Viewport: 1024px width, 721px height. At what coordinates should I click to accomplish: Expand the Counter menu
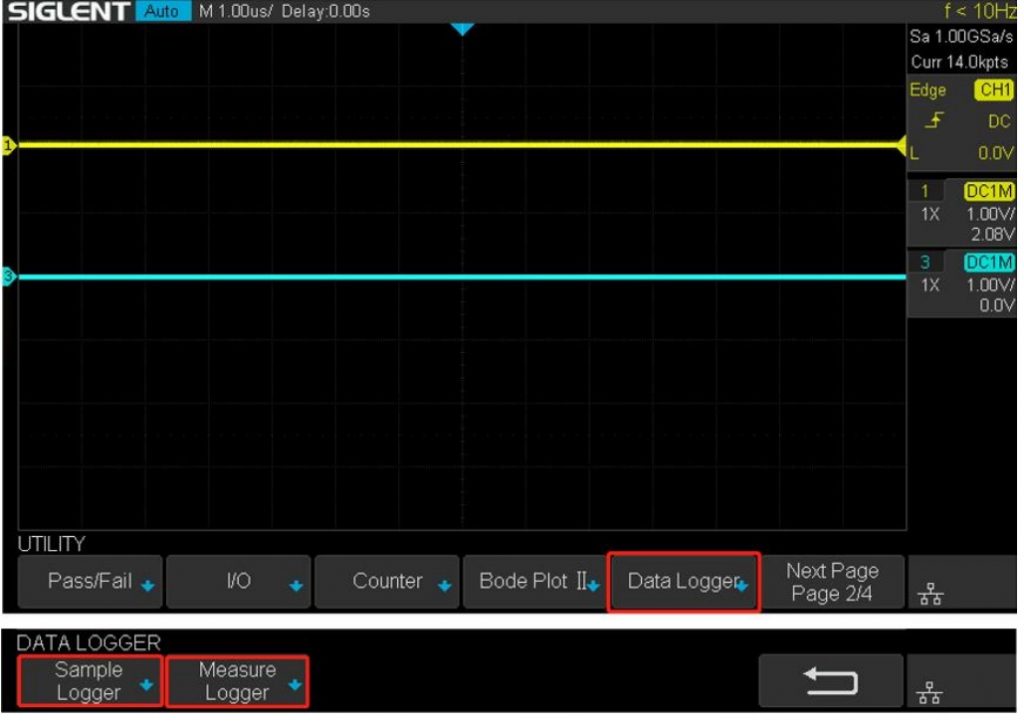[x=387, y=582]
